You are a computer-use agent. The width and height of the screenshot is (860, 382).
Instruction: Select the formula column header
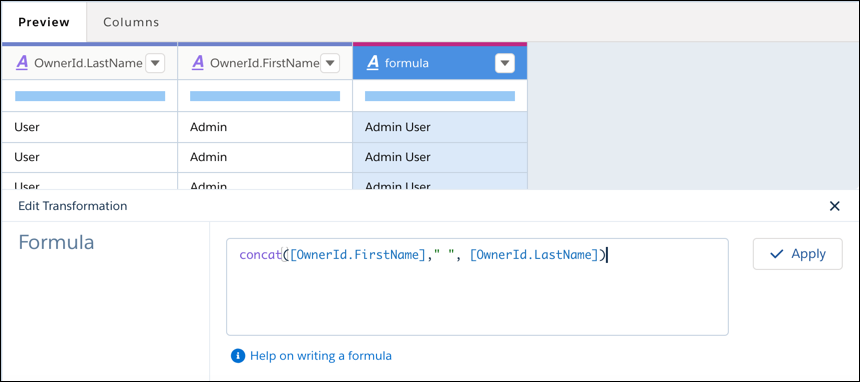(x=440, y=63)
